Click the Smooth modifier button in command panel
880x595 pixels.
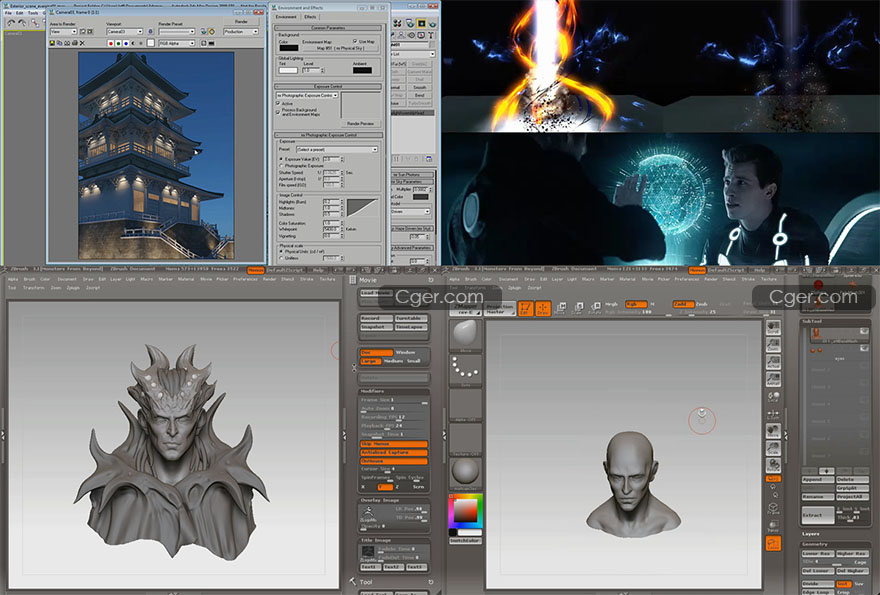[x=420, y=88]
